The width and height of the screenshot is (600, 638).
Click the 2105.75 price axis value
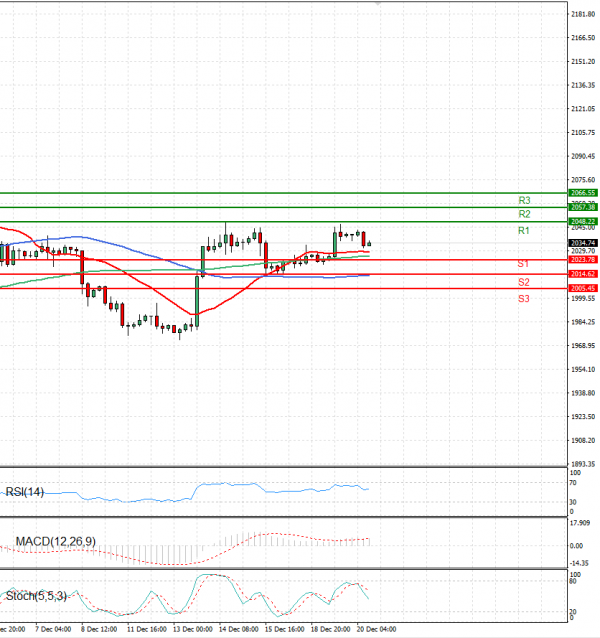click(x=583, y=133)
